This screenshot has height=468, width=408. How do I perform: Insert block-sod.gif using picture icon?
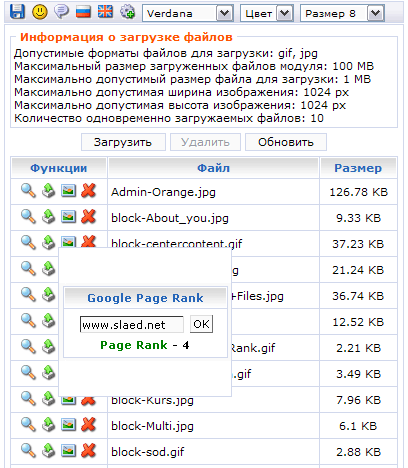[68, 451]
